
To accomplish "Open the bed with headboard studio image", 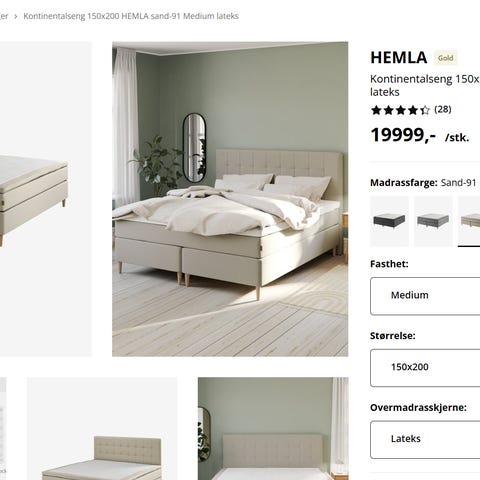I will coord(102,429).
